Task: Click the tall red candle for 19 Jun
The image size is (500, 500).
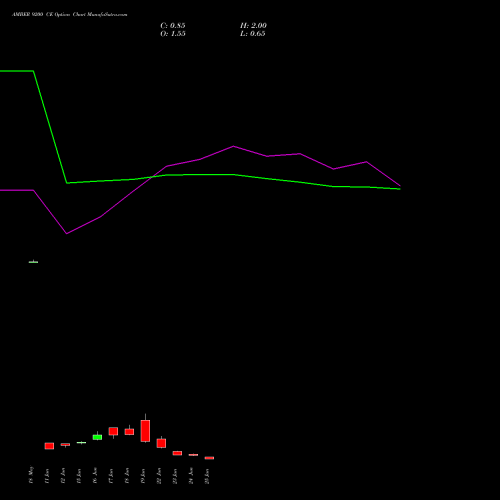Action: tap(145, 431)
